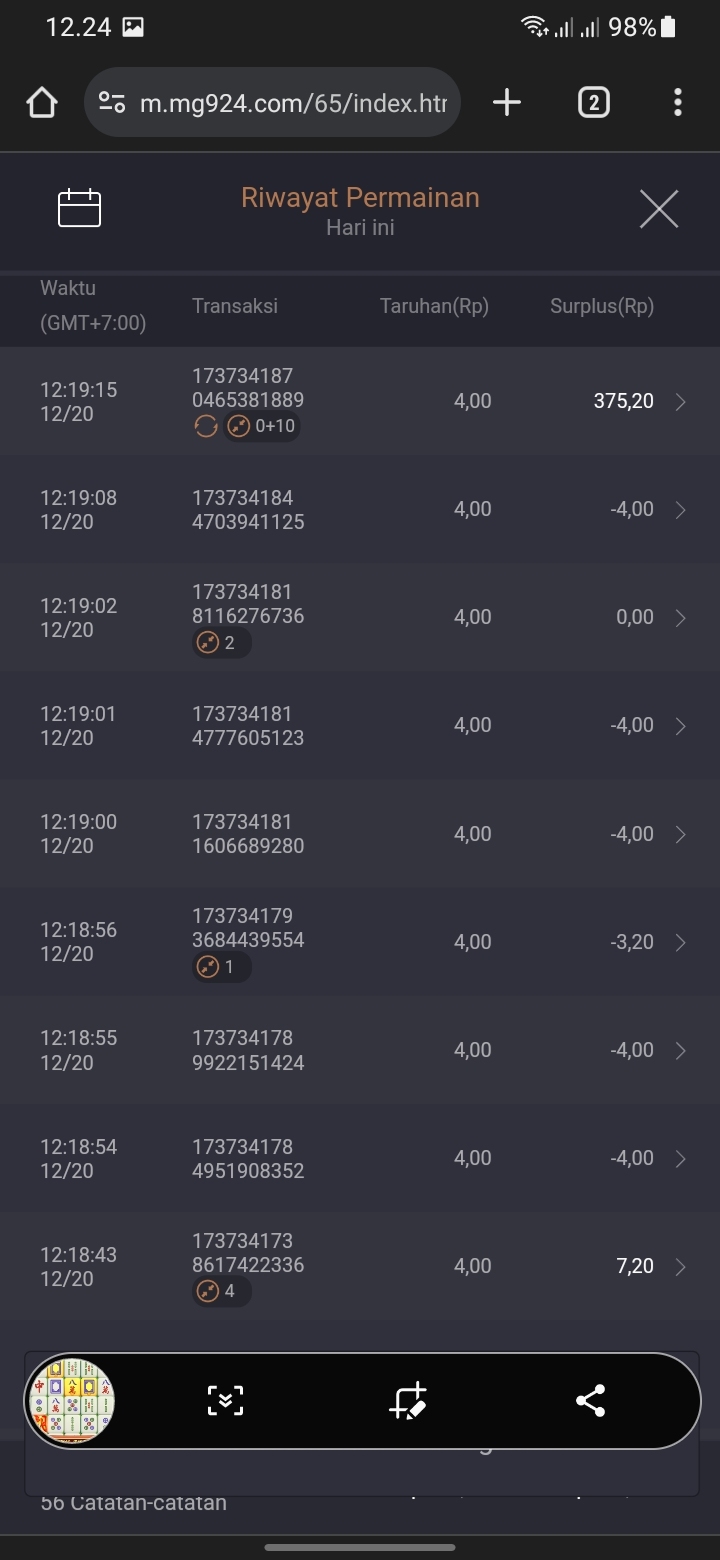Tap the scroll capture screenshot icon
The width and height of the screenshot is (720, 1560).
(x=225, y=1400)
